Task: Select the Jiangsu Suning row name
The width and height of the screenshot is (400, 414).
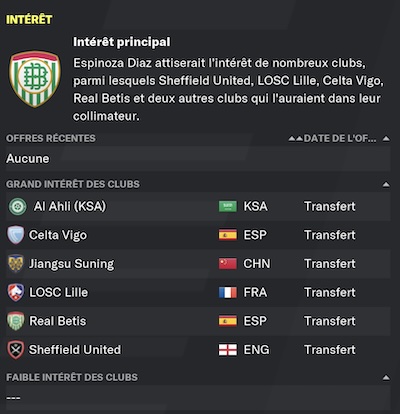Action: [72, 264]
